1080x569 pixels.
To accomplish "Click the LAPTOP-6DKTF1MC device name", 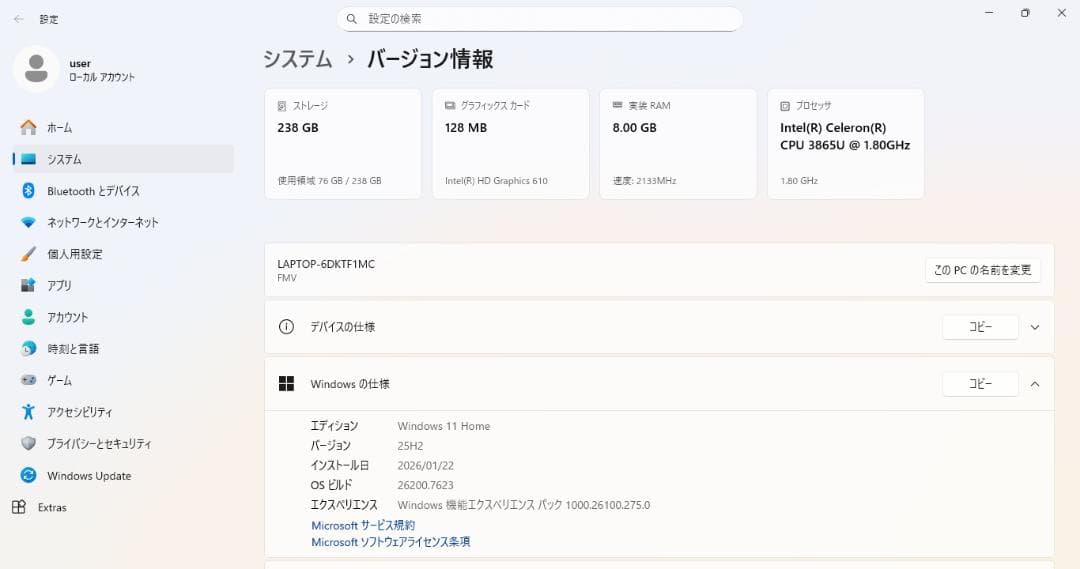I will point(326,264).
